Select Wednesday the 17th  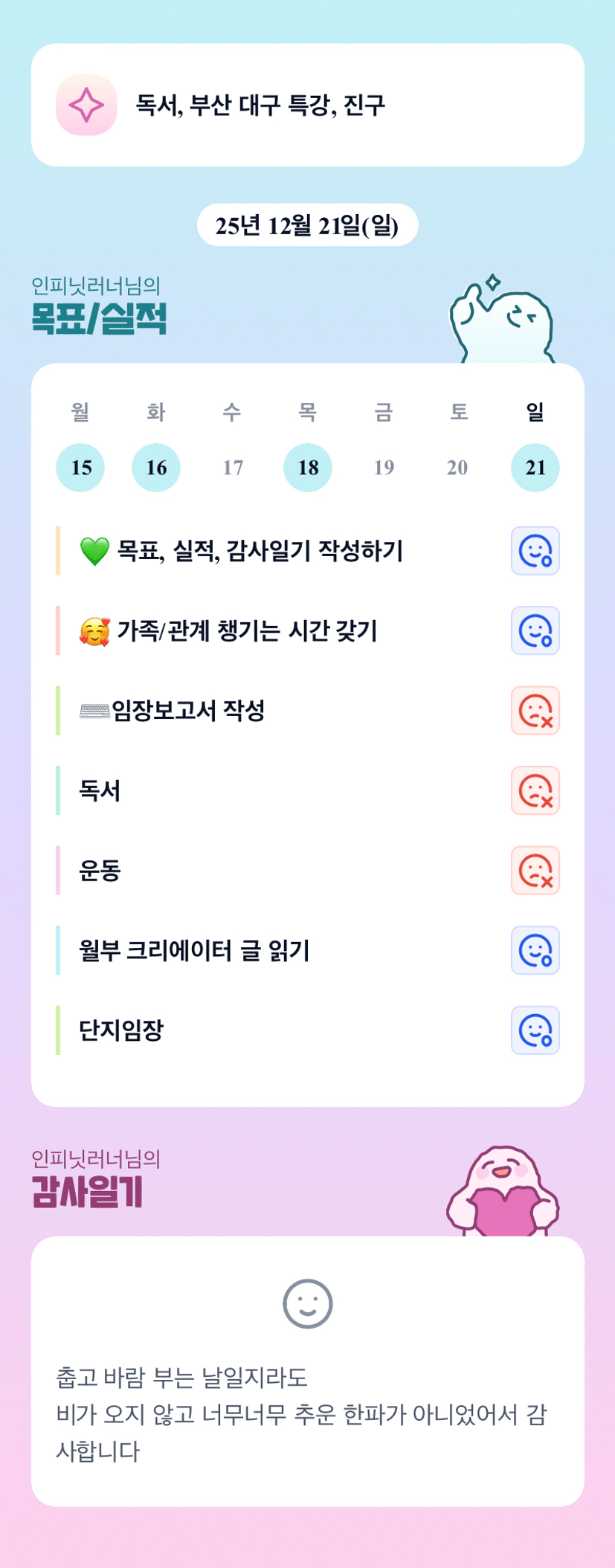tap(233, 468)
